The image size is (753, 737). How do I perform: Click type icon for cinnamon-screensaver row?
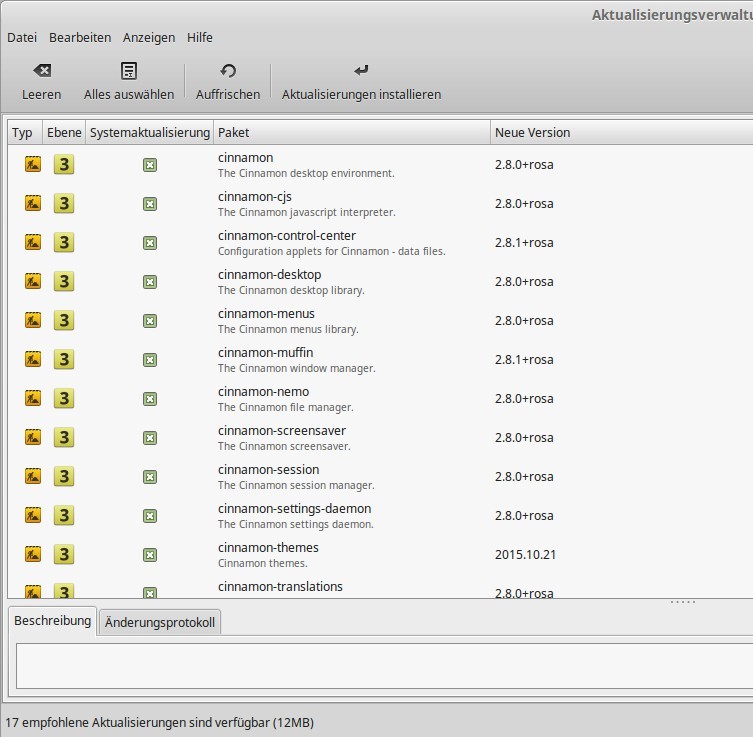pyautogui.click(x=33, y=437)
